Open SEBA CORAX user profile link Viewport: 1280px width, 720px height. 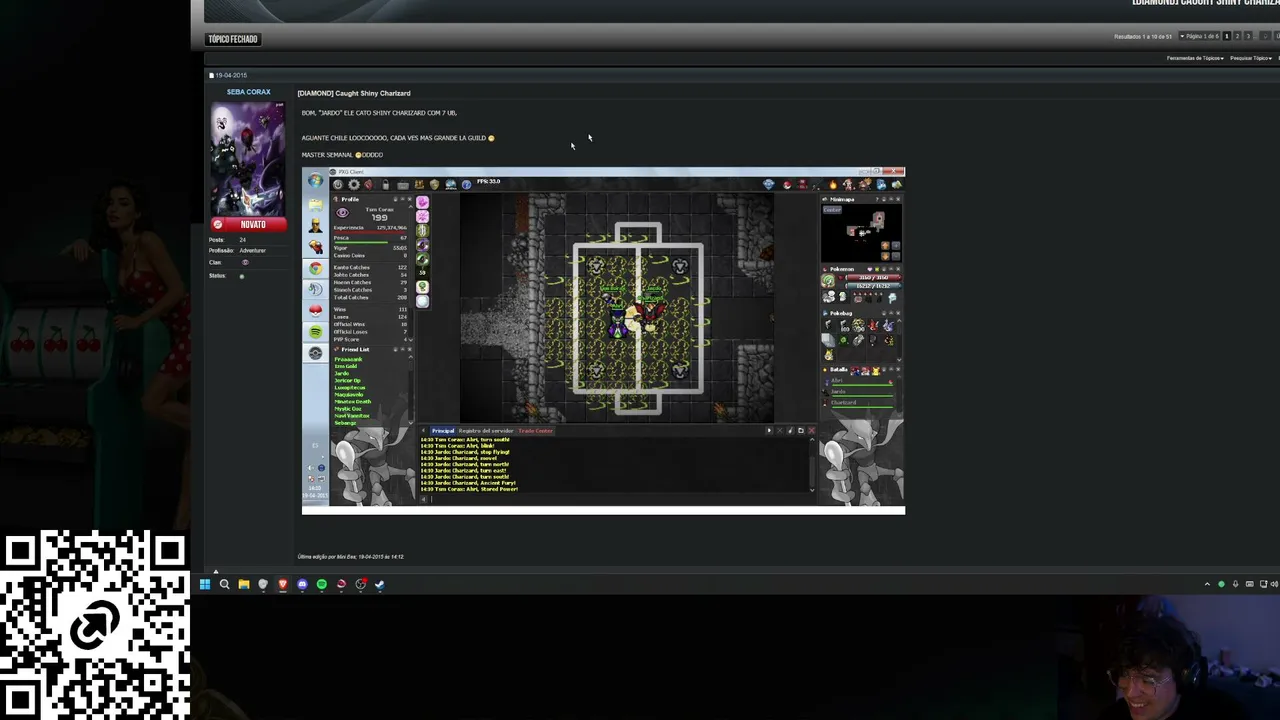pyautogui.click(x=248, y=92)
